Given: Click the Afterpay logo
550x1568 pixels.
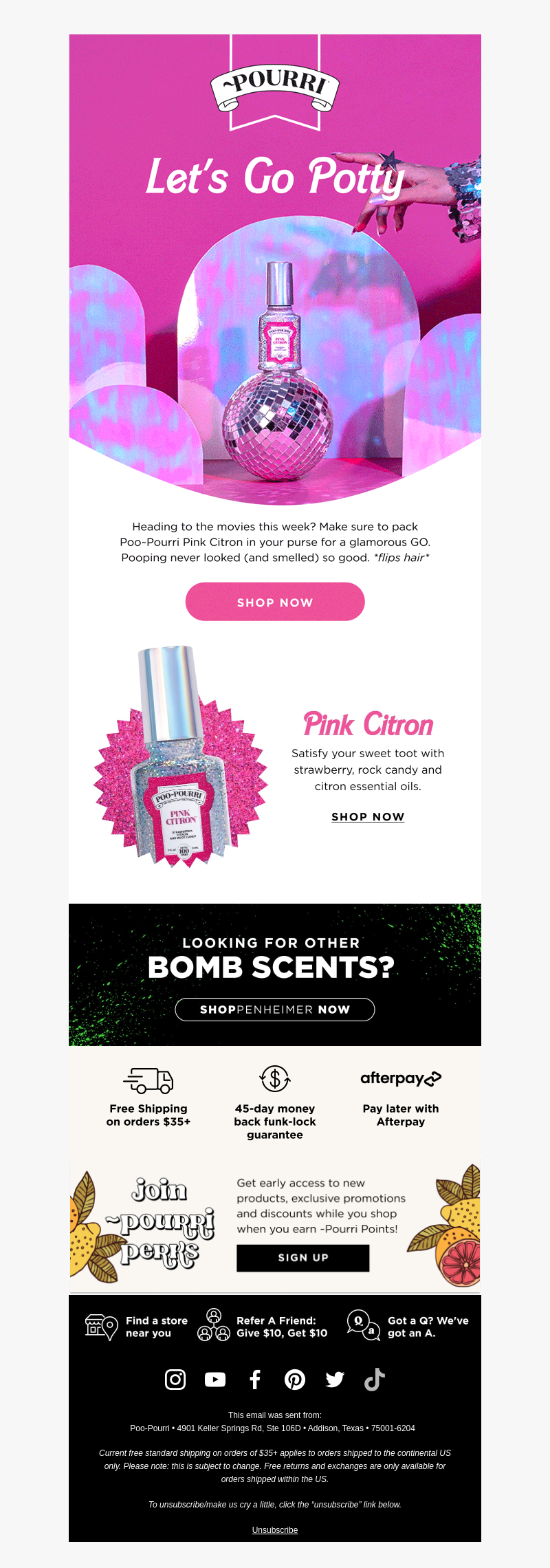Looking at the screenshot, I should click(x=401, y=1078).
